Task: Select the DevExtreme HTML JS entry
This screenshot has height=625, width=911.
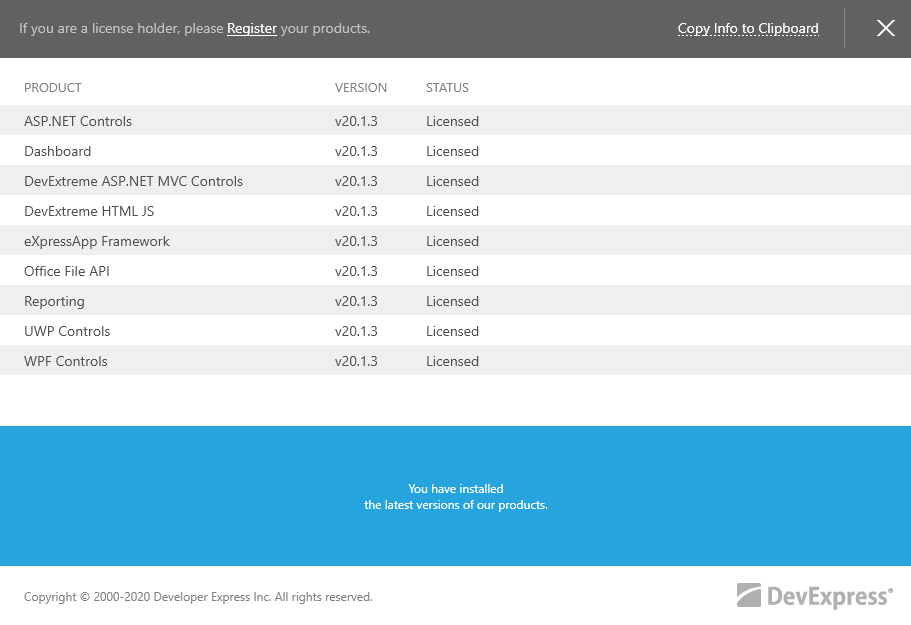Action: click(x=89, y=211)
